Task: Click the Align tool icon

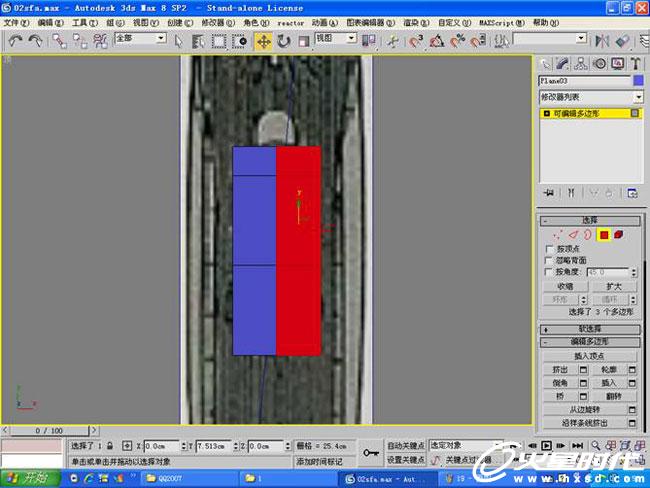Action: point(623,41)
